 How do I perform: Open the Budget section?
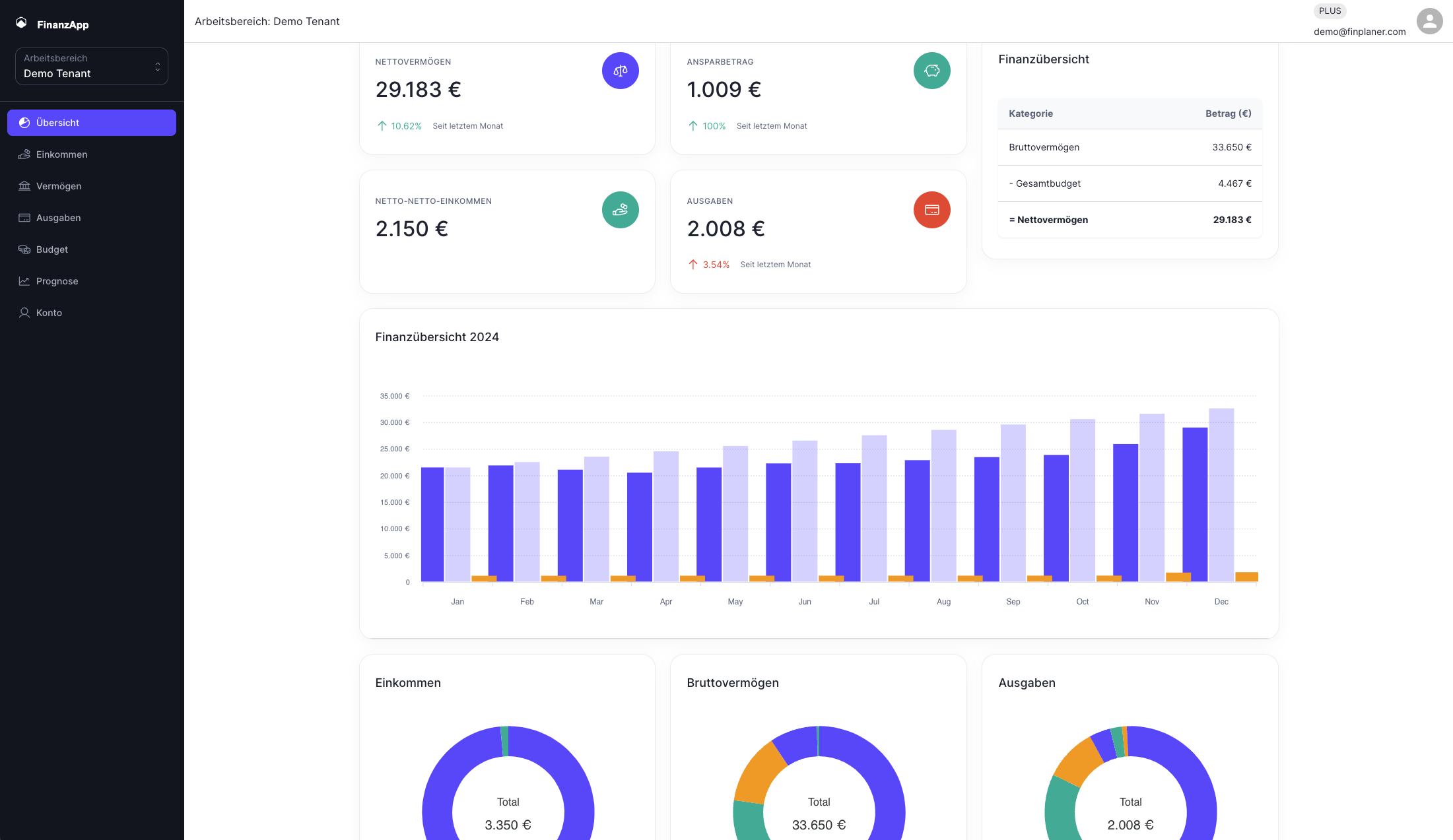coord(92,249)
